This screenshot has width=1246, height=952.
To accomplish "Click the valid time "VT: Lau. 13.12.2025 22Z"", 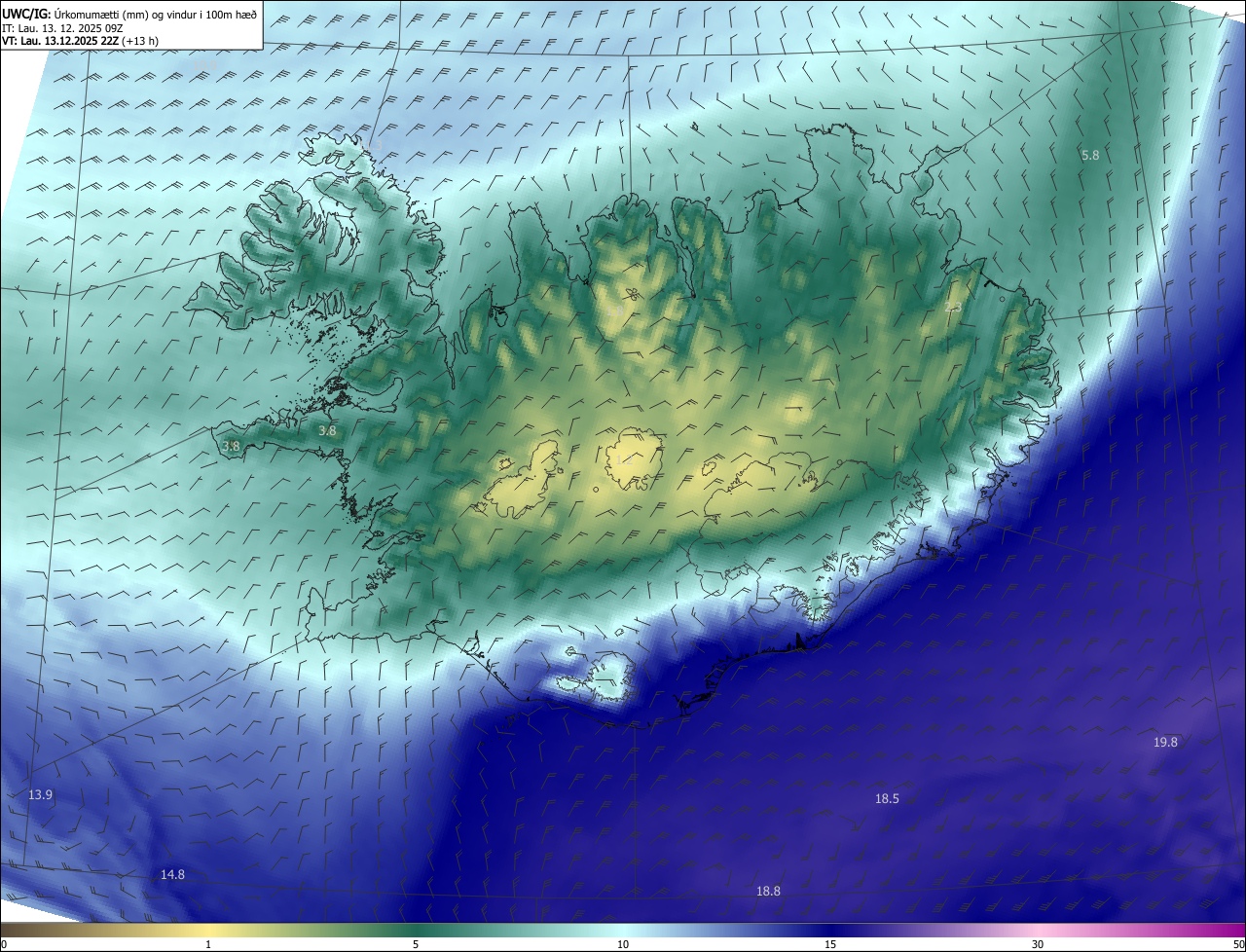I will tap(60, 41).
